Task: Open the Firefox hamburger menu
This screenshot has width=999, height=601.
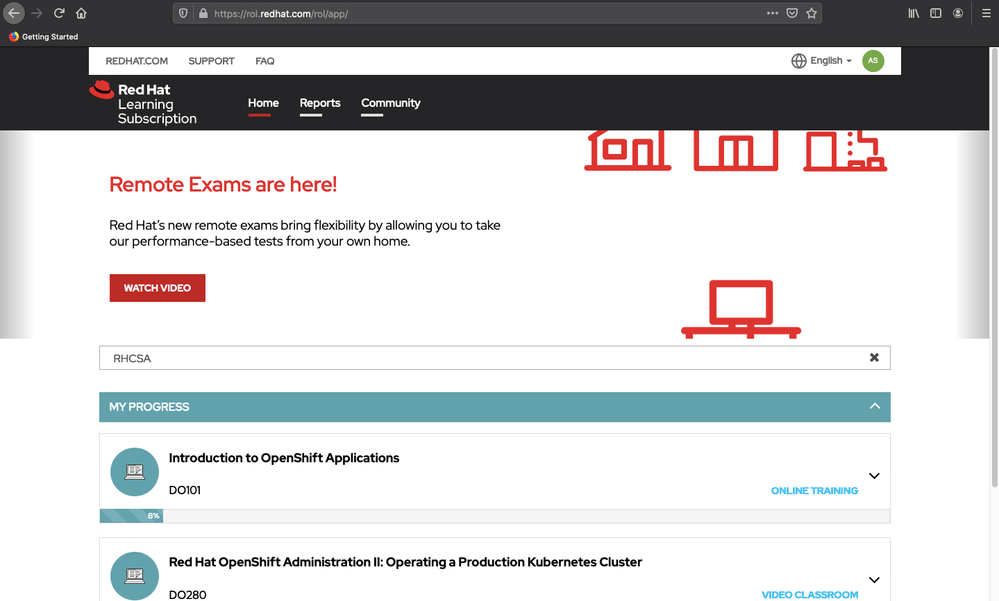Action: (986, 13)
